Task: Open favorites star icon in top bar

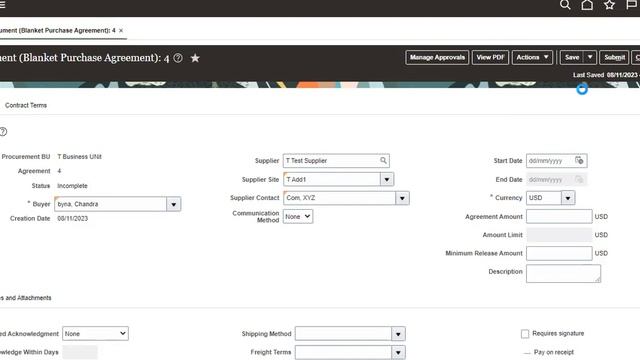Action: pyautogui.click(x=609, y=5)
